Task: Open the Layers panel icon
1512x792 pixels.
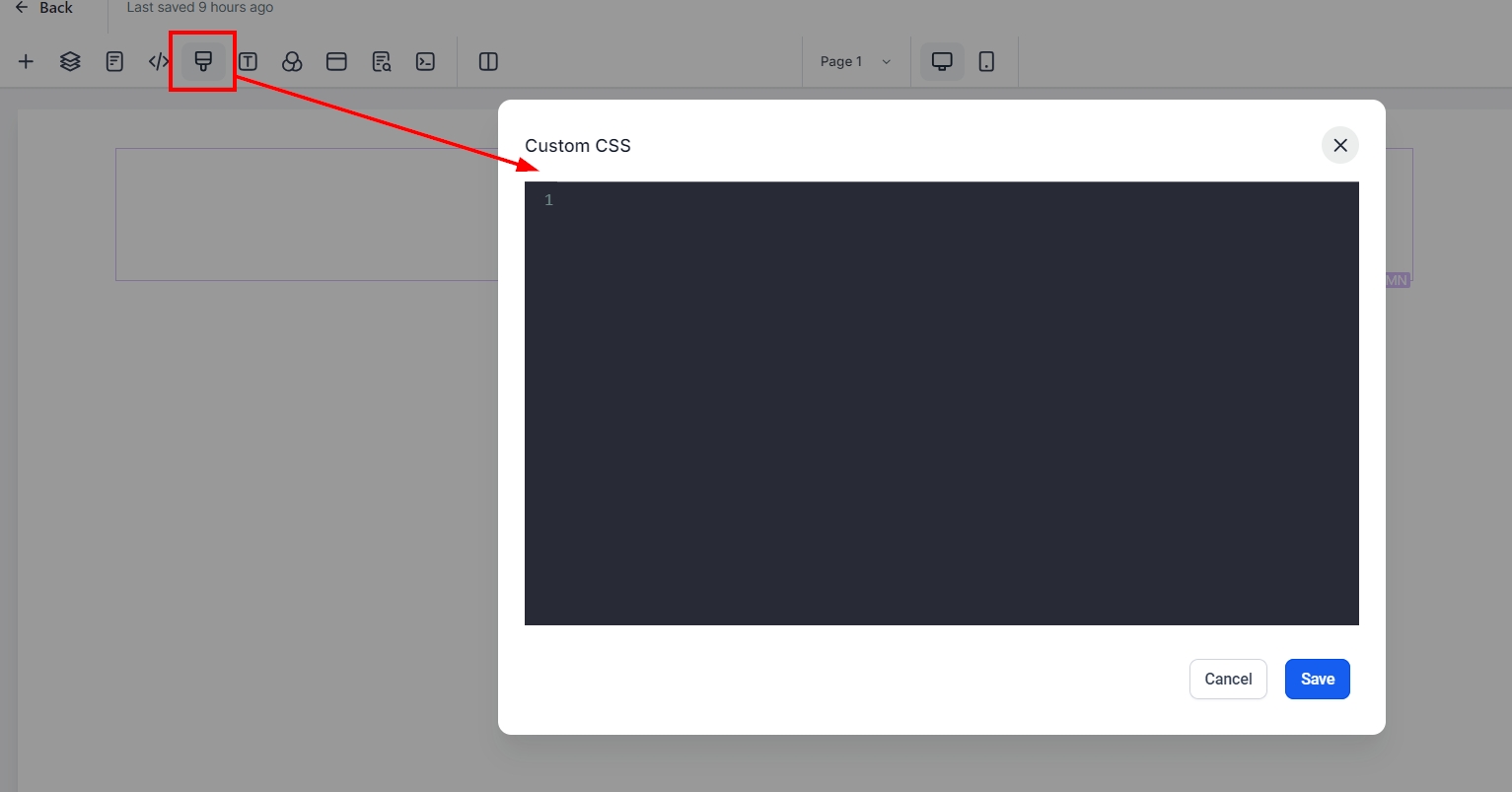Action: click(70, 61)
